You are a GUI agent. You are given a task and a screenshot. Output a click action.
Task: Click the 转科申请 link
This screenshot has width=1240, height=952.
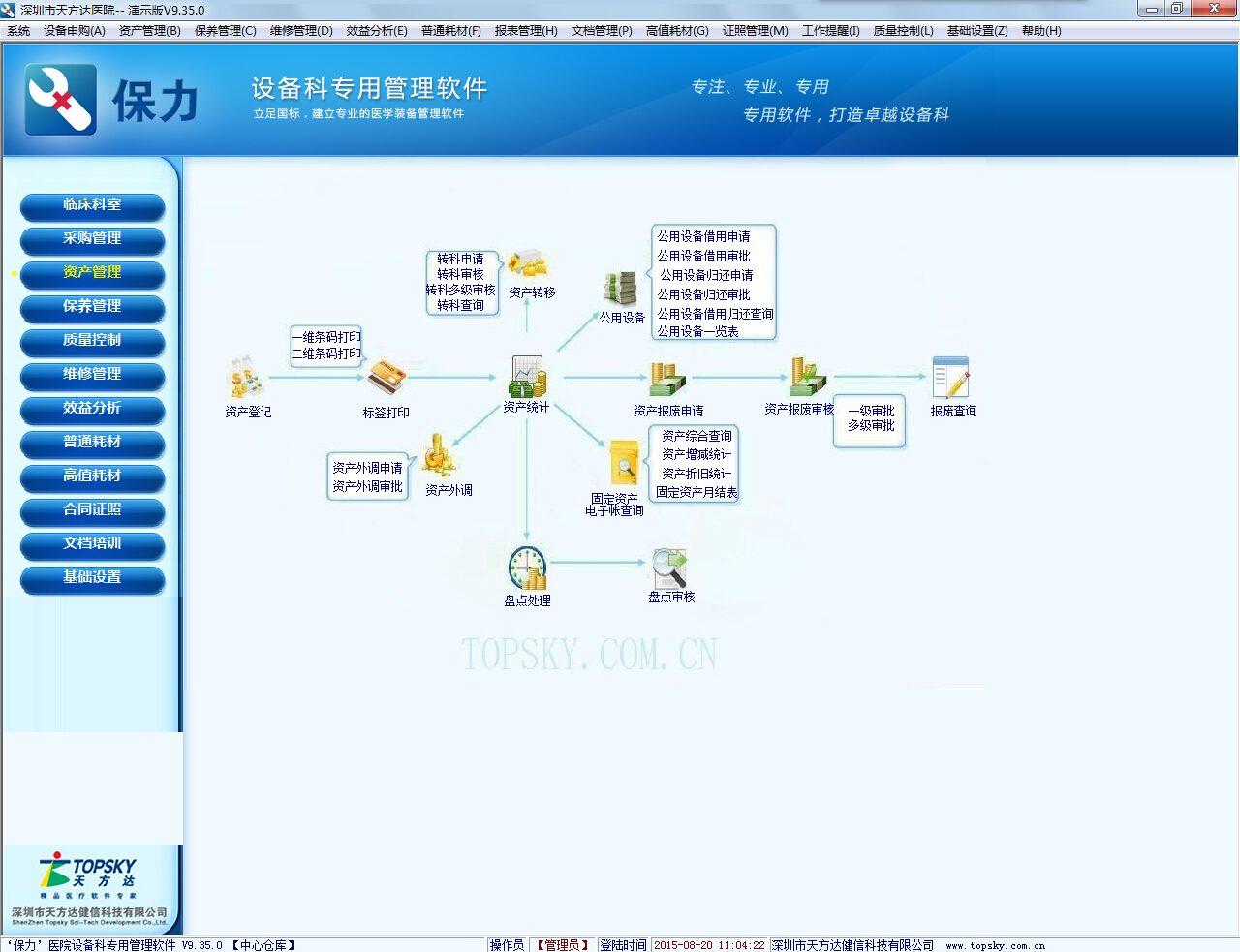pyautogui.click(x=460, y=259)
